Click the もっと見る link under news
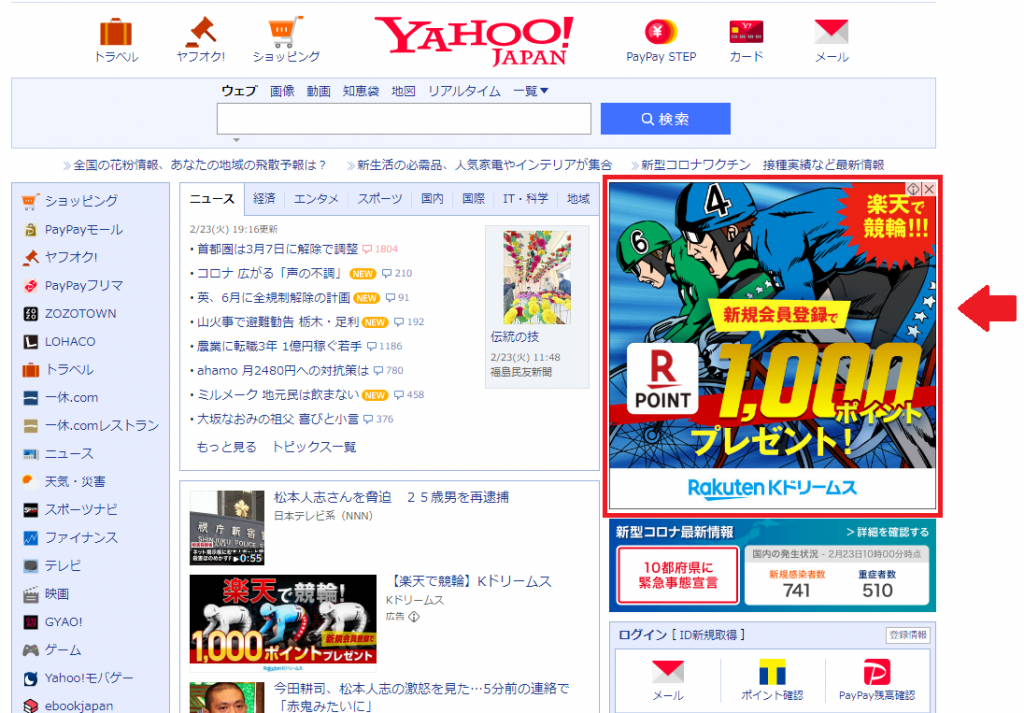The height and width of the screenshot is (713, 1024). 227,447
